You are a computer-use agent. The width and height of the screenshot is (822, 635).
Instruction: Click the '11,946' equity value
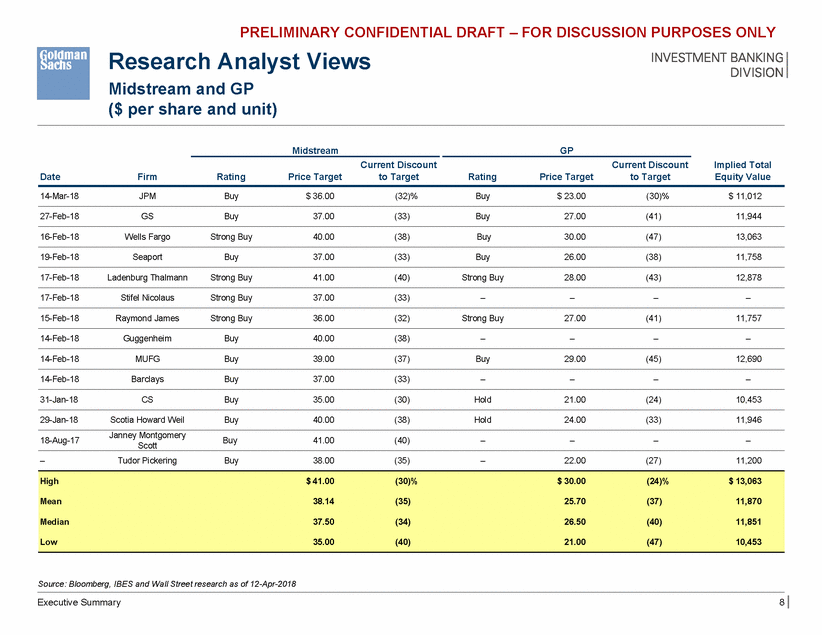point(749,420)
